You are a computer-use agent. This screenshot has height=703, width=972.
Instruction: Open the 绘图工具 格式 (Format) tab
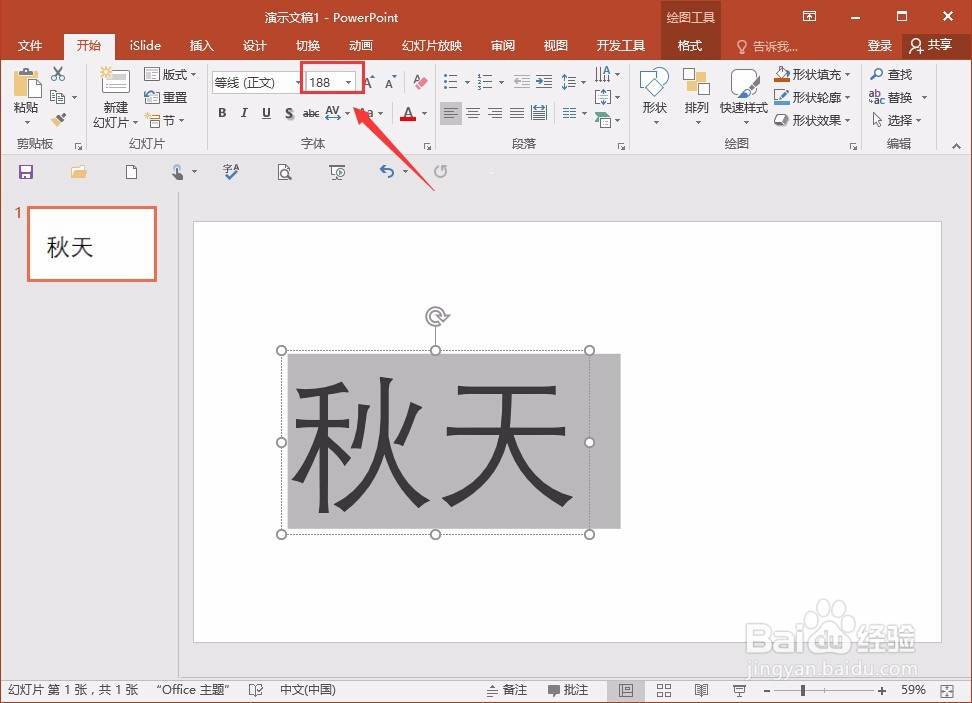691,45
